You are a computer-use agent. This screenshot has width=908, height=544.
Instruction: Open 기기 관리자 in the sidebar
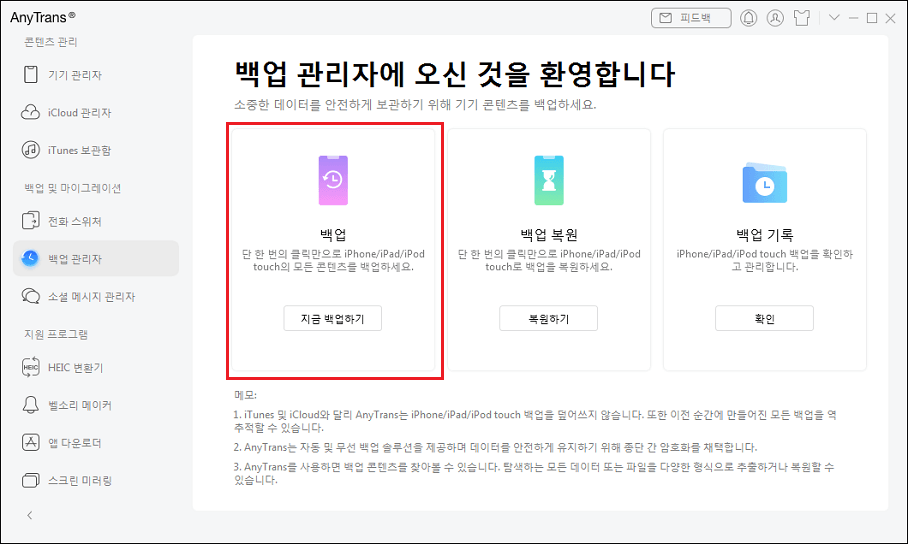pyautogui.click(x=75, y=75)
